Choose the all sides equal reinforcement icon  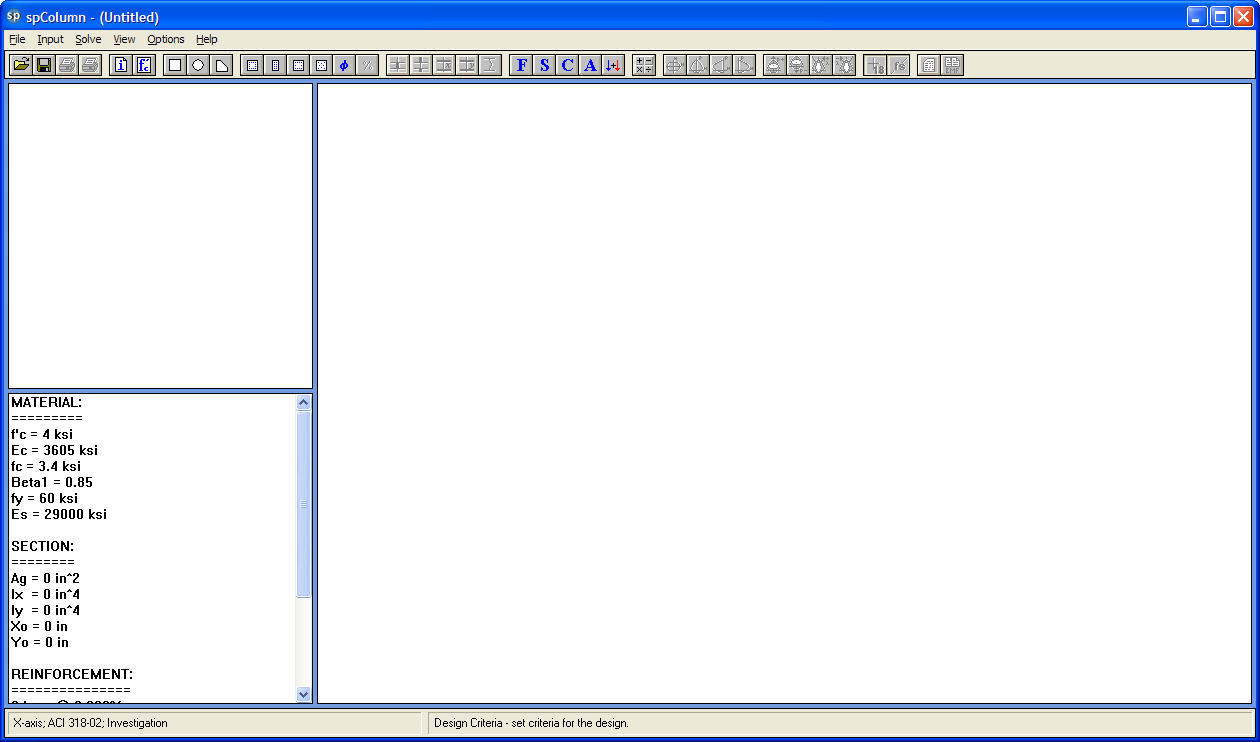pos(252,65)
